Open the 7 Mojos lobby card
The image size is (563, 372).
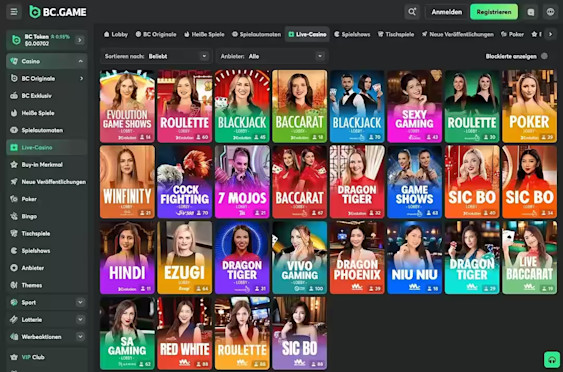[x=242, y=182]
